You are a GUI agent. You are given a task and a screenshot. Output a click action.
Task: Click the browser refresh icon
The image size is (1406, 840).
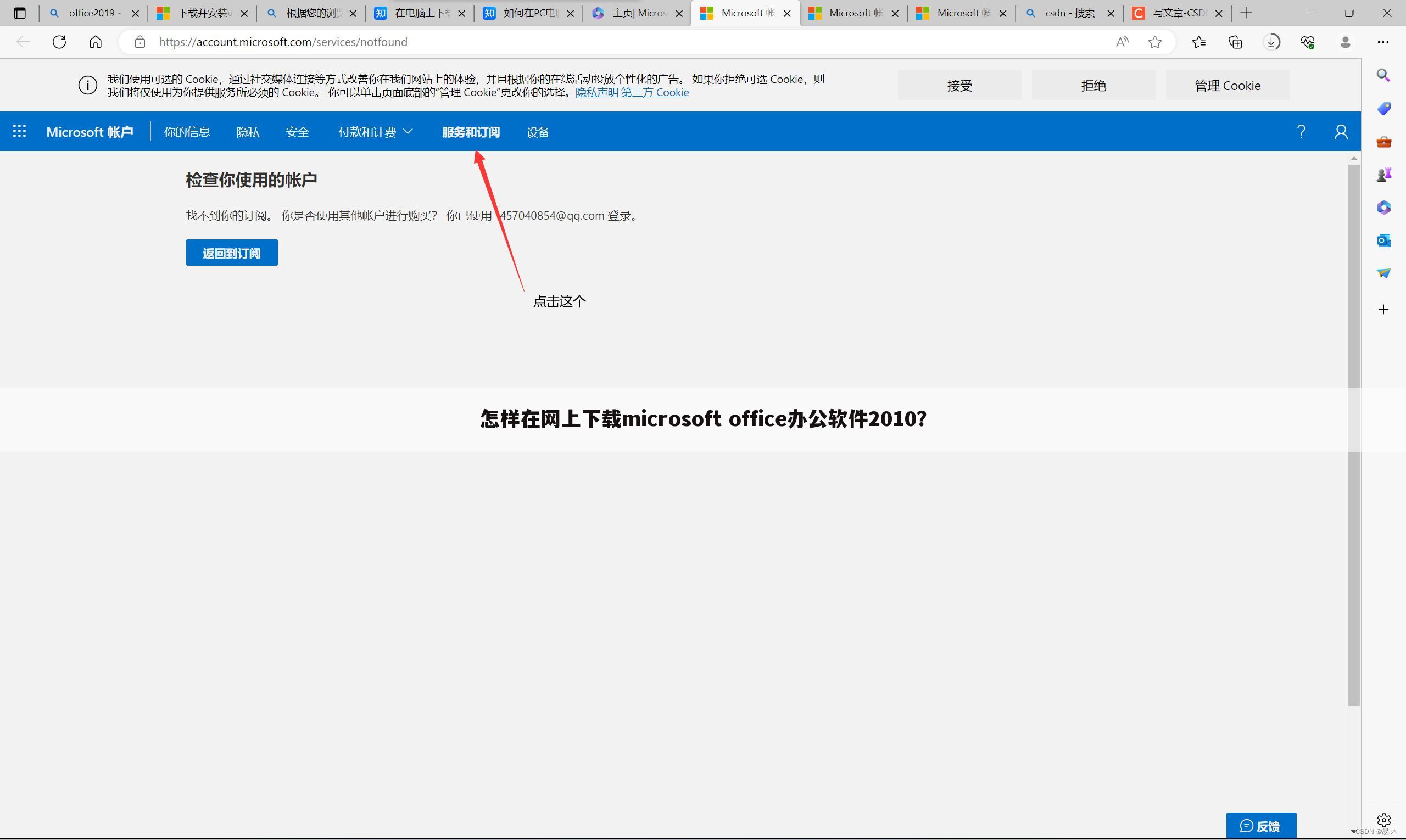coord(59,42)
